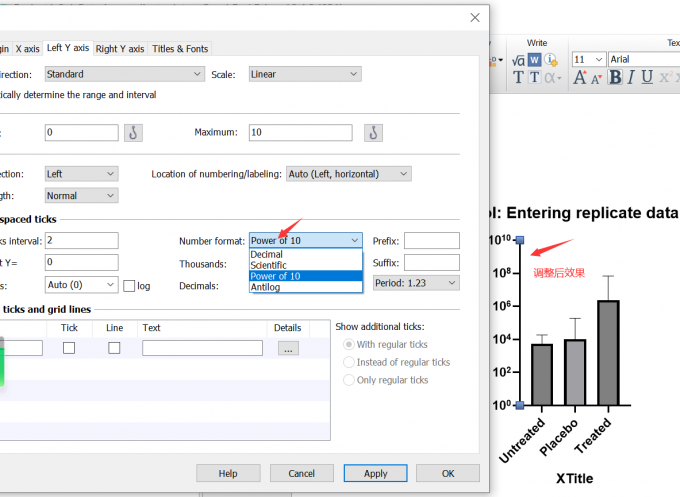Screen dimensions: 680x497
Task: Open the Scale dropdown set to Linear
Action: click(x=304, y=74)
